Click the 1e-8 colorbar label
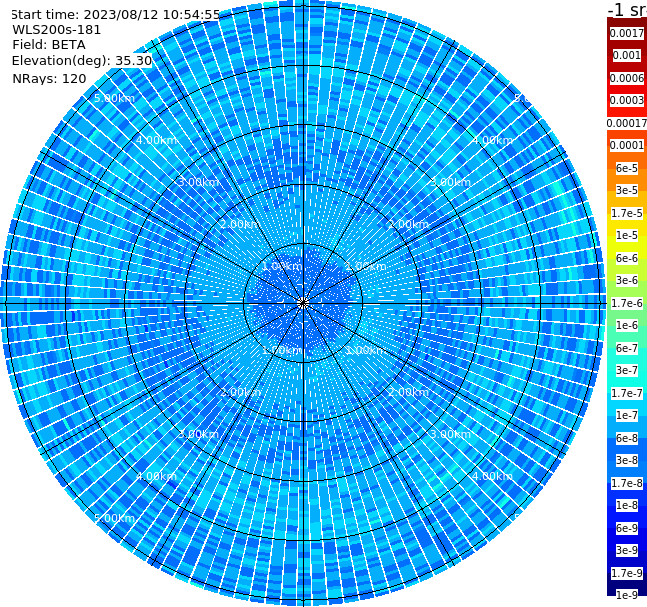Viewport: 647px width, 607px height. (627, 505)
